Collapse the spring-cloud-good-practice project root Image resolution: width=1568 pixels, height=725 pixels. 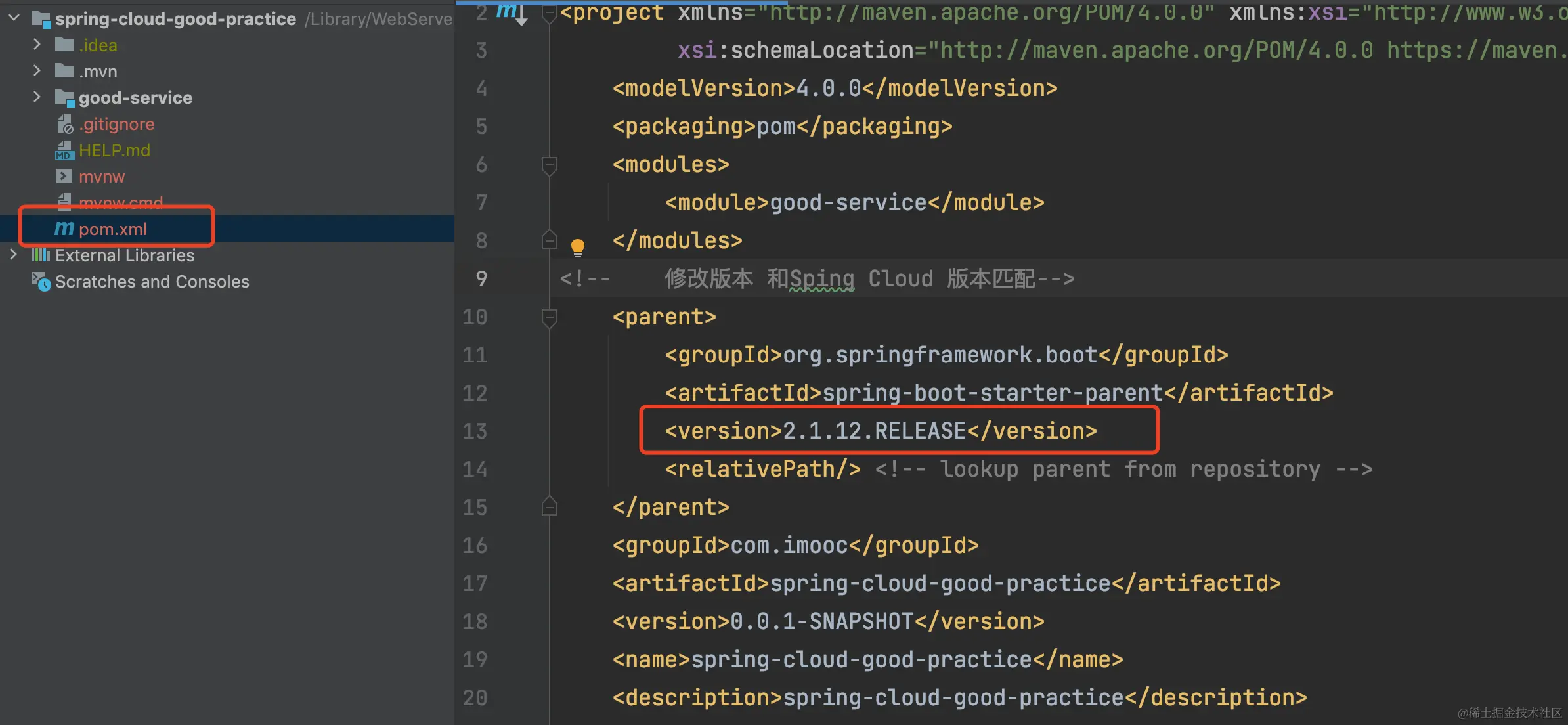point(14,18)
